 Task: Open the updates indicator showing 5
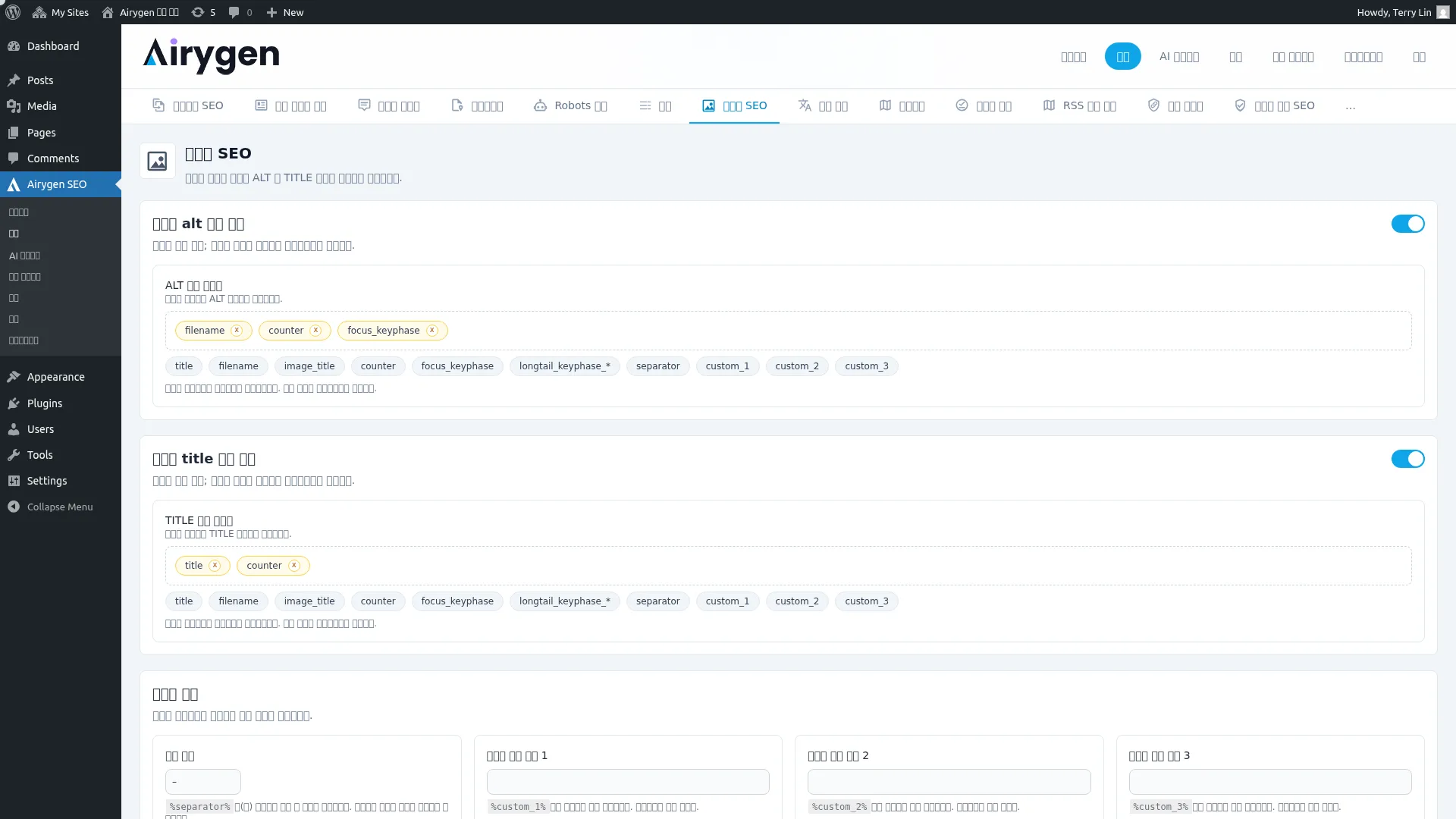click(x=203, y=12)
